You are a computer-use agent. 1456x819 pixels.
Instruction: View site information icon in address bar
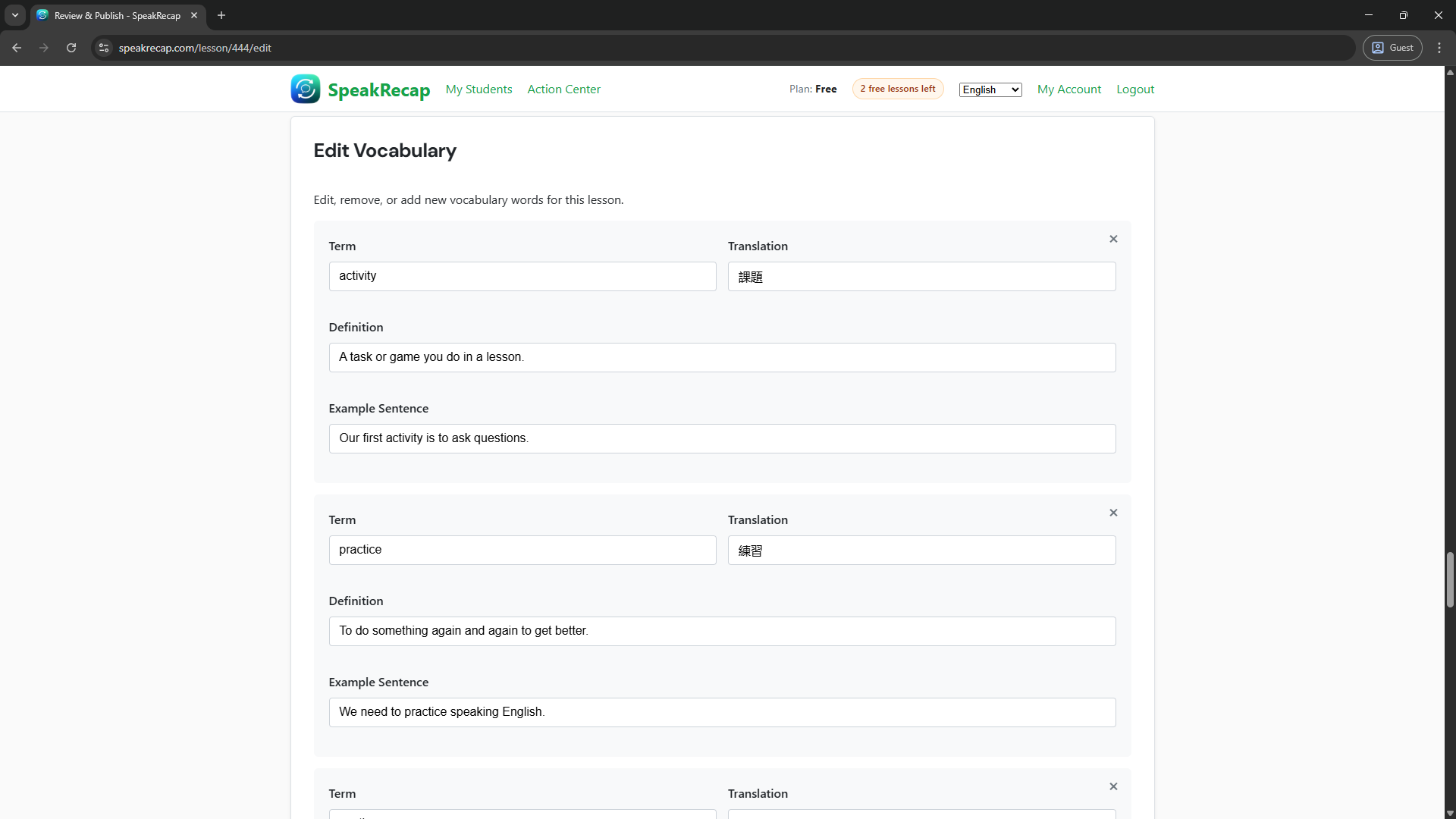tap(104, 48)
